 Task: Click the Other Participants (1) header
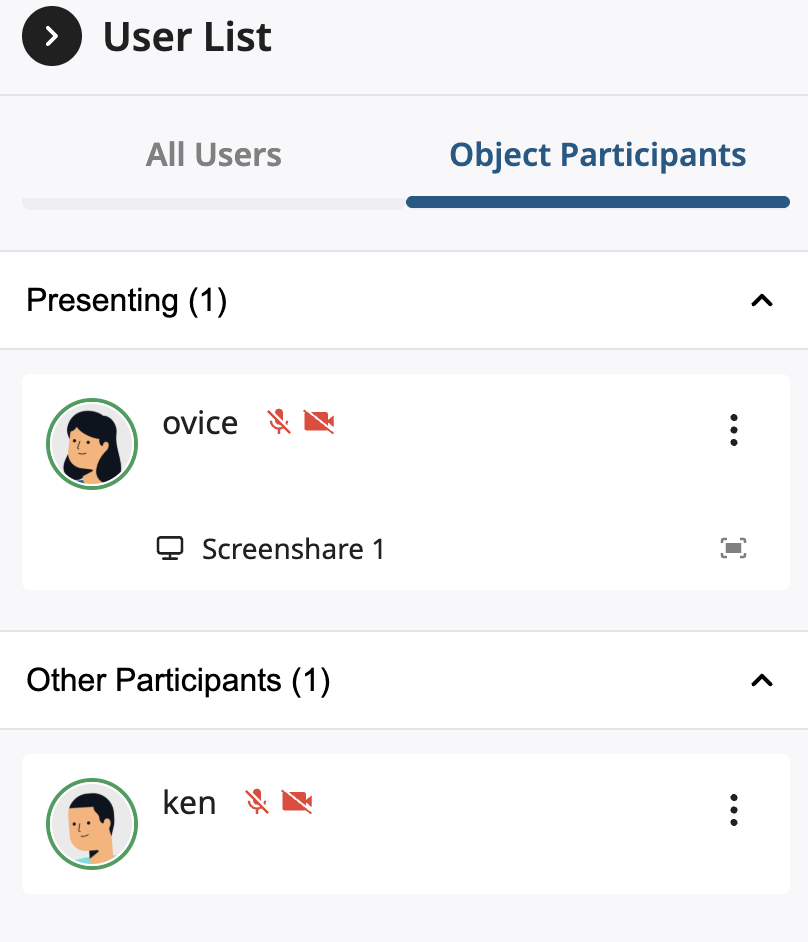click(178, 680)
